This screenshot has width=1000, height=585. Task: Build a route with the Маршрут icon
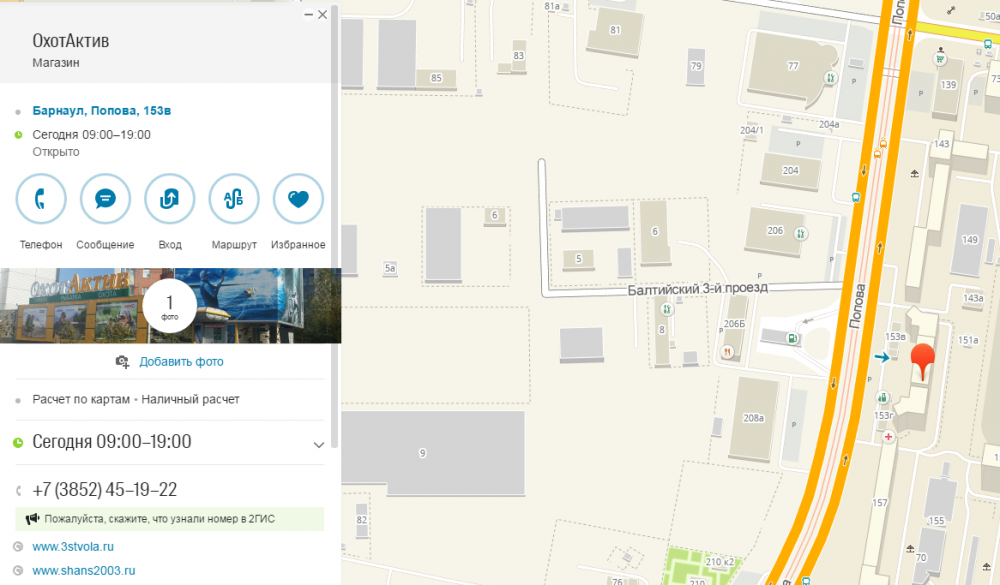coord(234,199)
